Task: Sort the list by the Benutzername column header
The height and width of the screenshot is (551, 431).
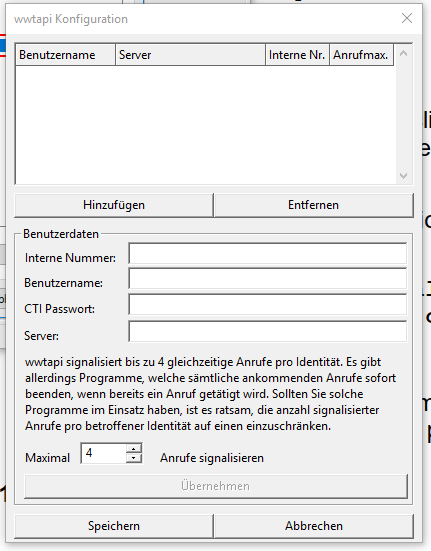Action: tap(66, 55)
